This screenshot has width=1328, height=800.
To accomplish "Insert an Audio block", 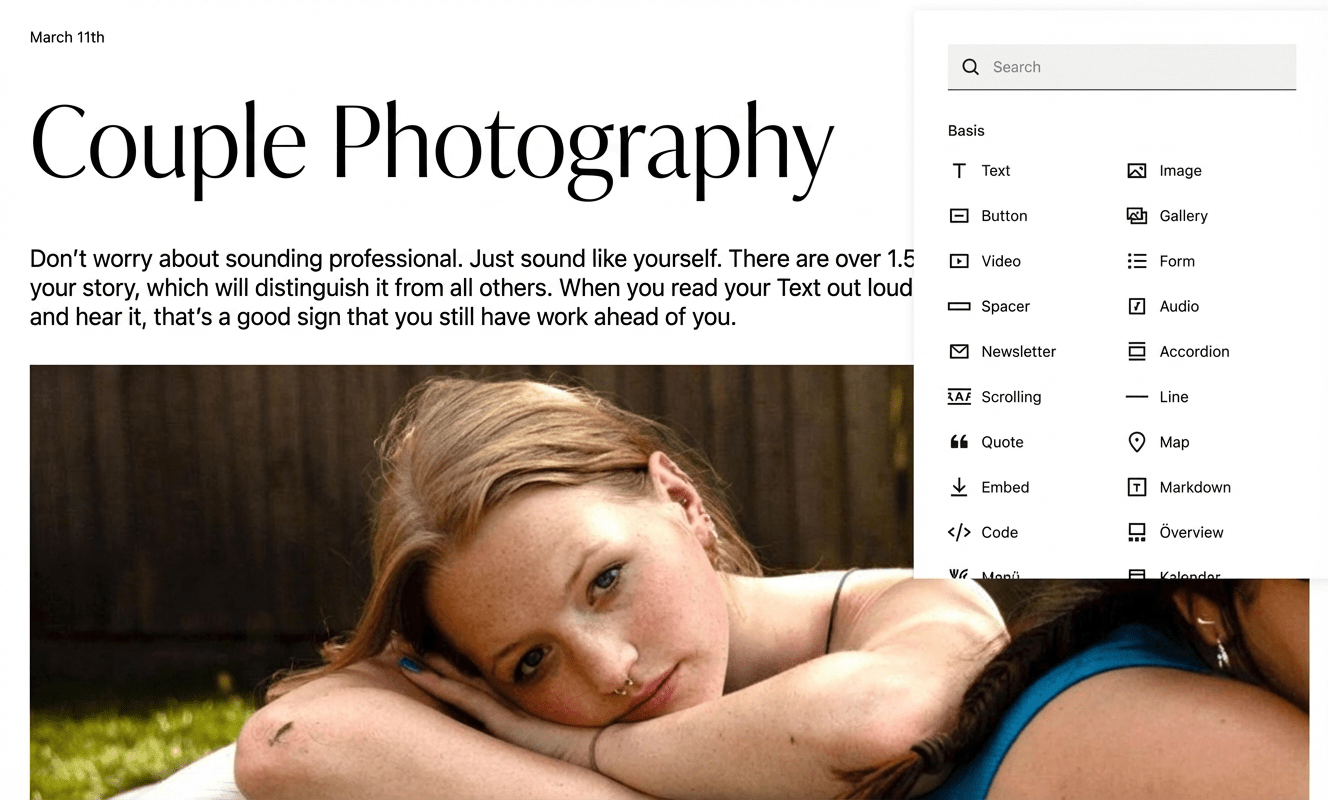I will click(1137, 306).
